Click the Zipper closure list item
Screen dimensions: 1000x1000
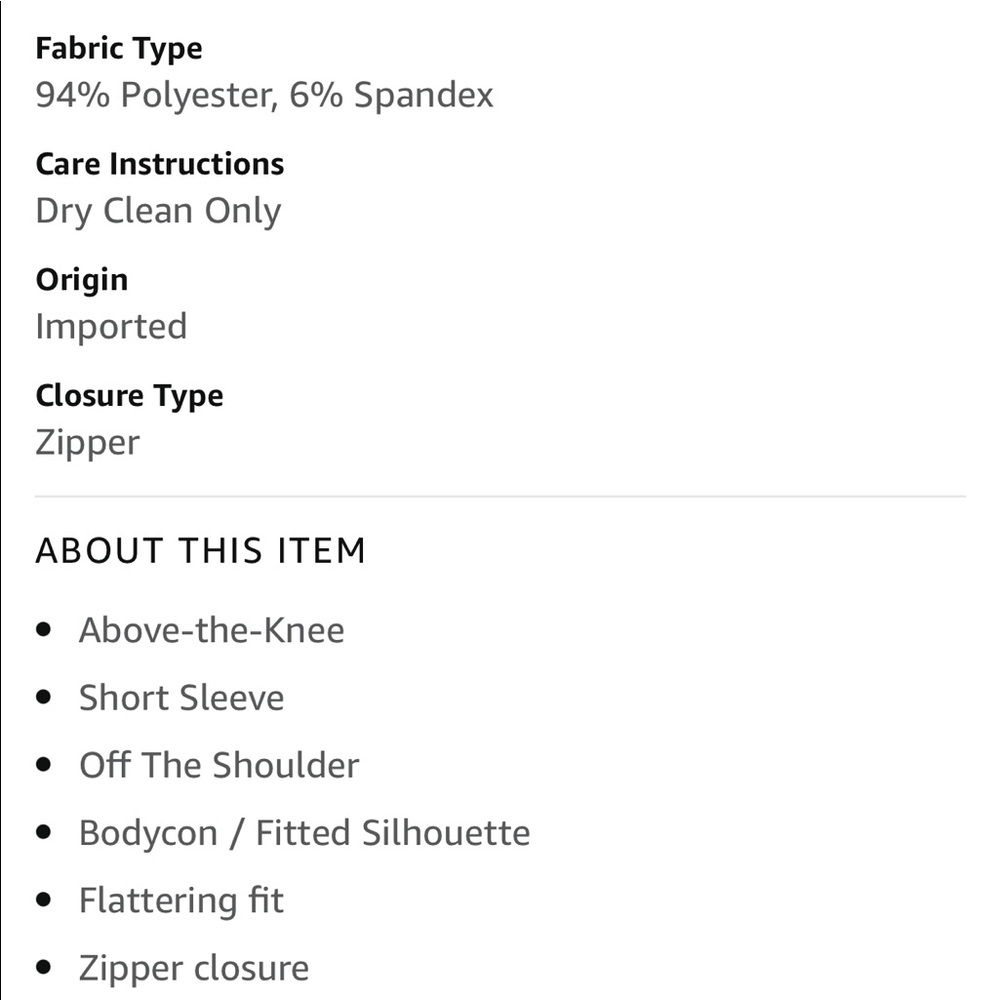pos(194,968)
